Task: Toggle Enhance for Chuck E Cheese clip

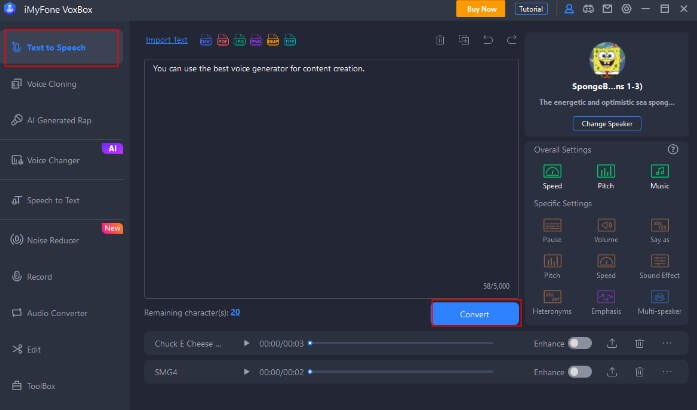Action: [580, 343]
